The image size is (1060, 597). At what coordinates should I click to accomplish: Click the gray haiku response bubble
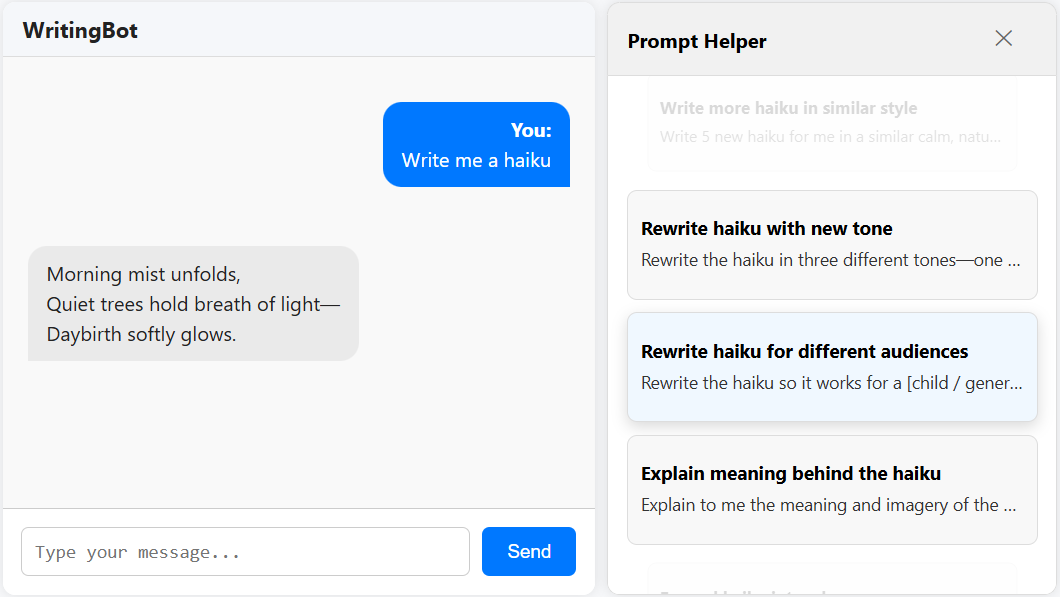pos(193,303)
